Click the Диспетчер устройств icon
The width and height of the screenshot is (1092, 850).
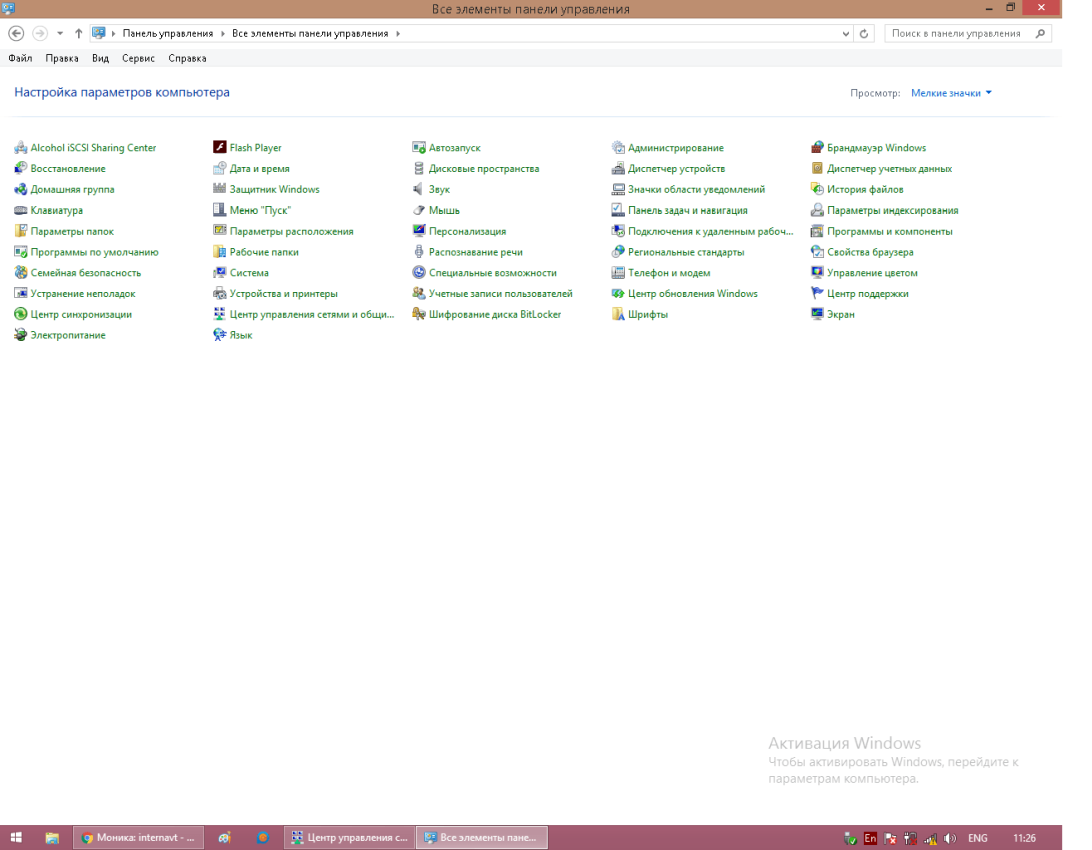pyautogui.click(x=618, y=169)
